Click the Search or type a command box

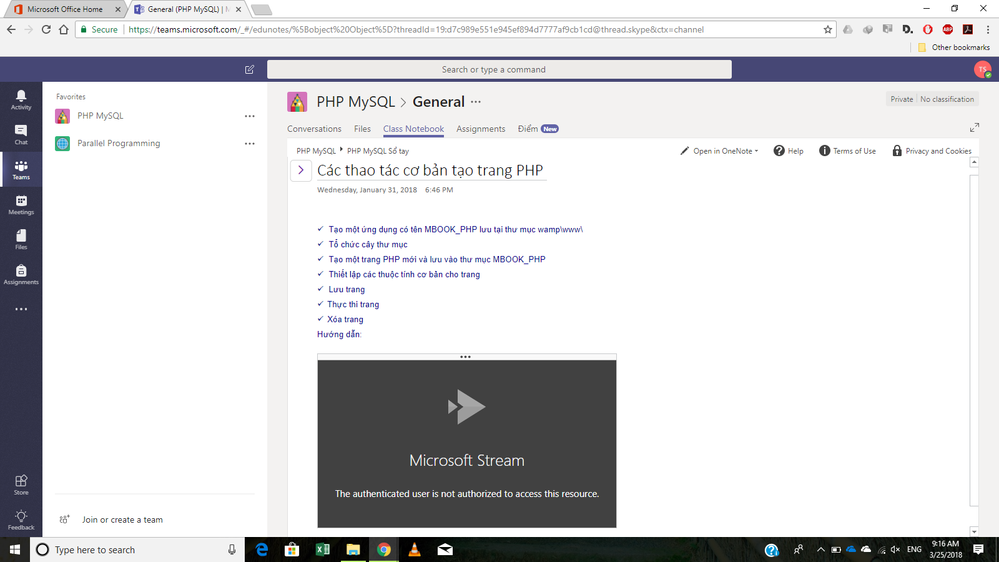[x=499, y=69]
